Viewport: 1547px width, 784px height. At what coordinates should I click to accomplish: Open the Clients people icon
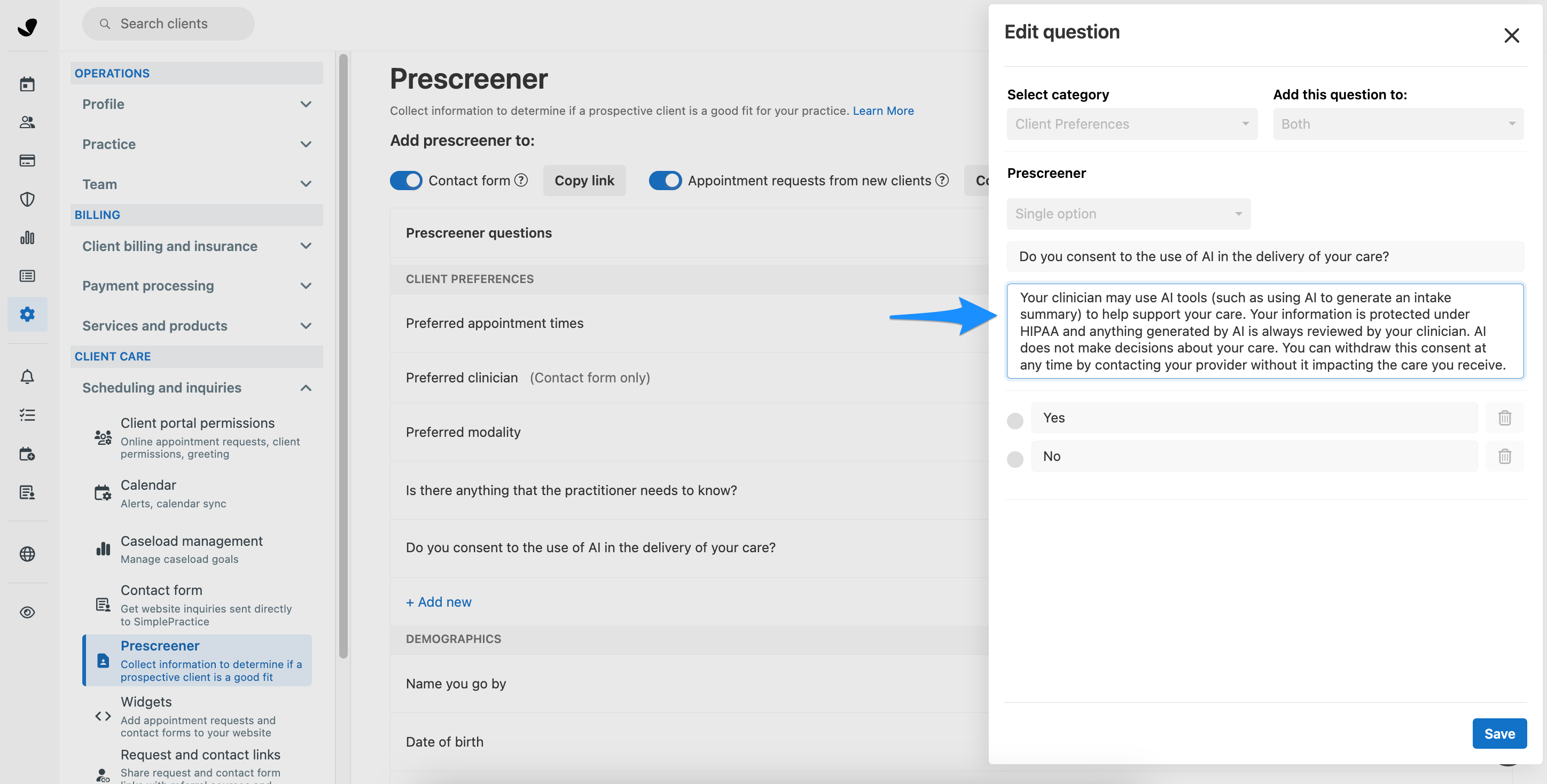27,122
